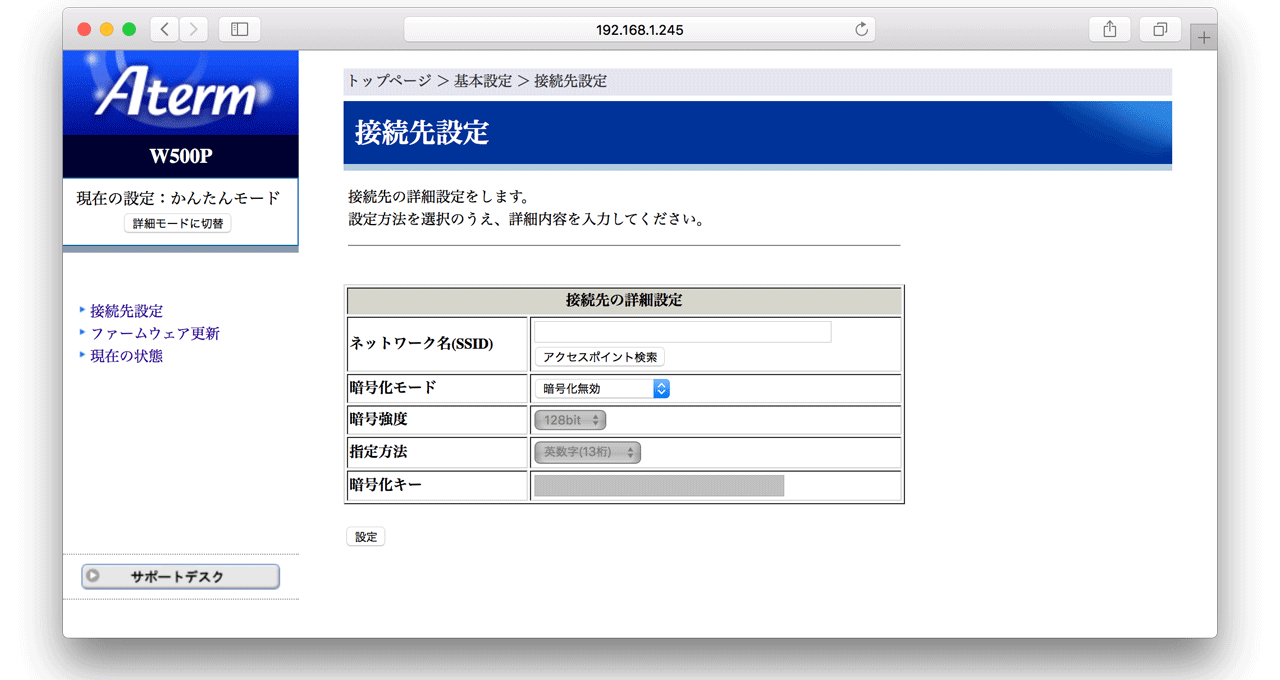Focus the ネットワーク名(SSID) text field
The image size is (1280, 680).
pos(683,332)
